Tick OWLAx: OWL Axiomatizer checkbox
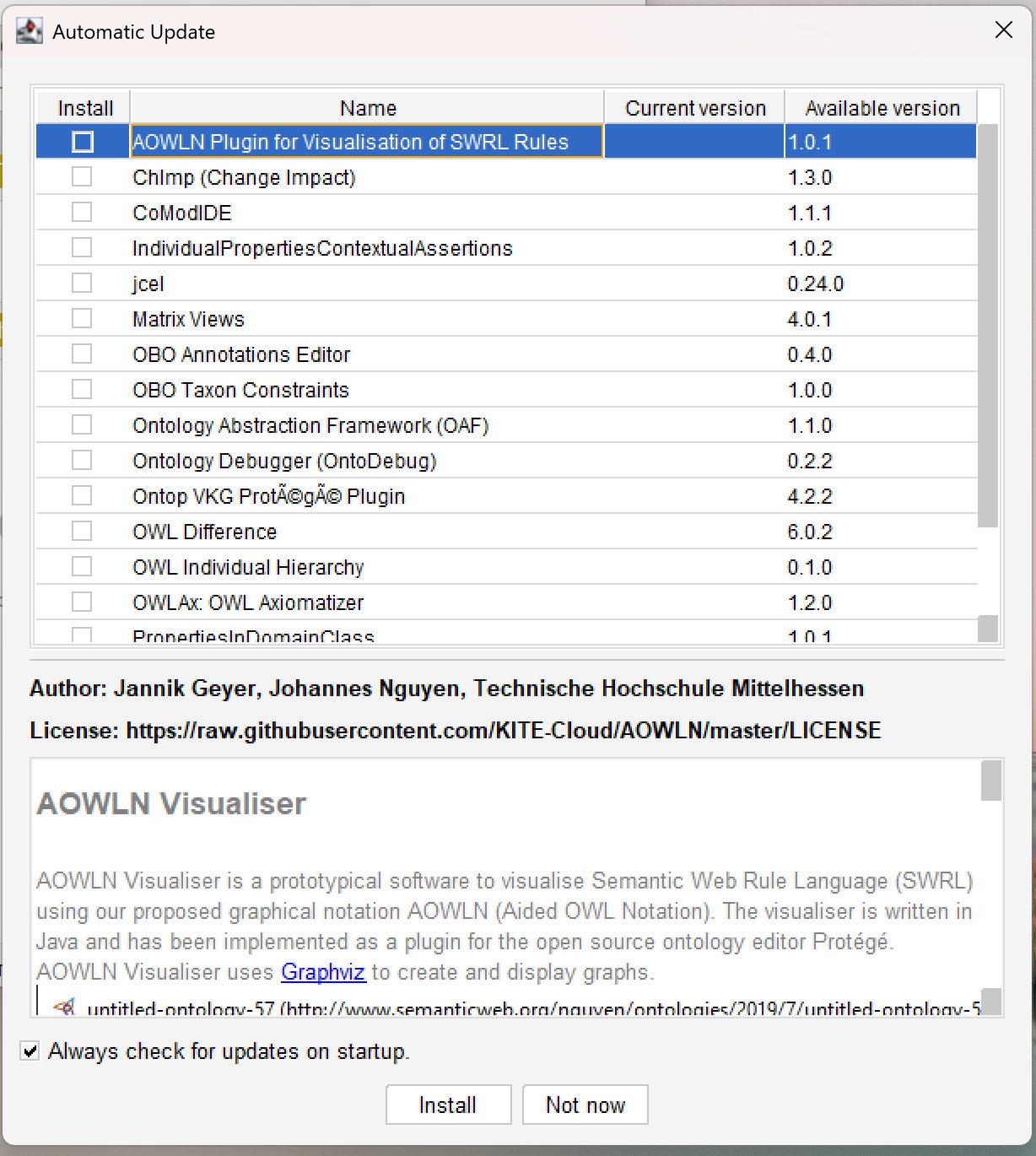 [x=82, y=602]
